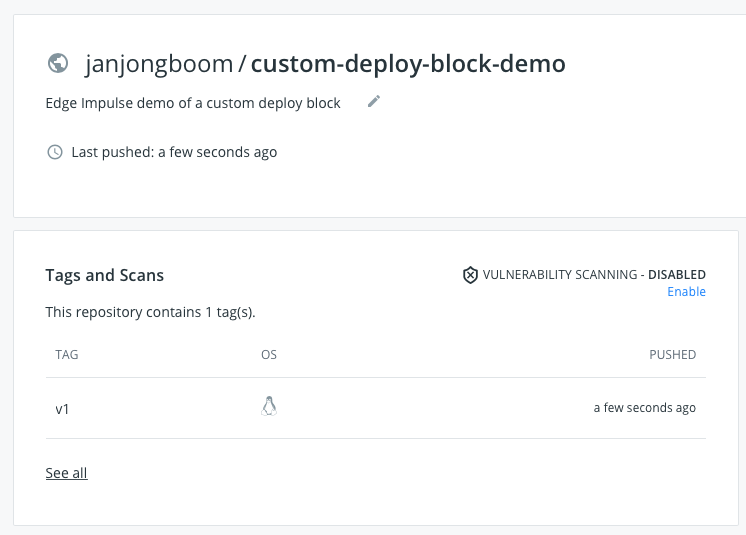746x535 pixels.
Task: Click the PUSHED column header
Action: click(673, 355)
